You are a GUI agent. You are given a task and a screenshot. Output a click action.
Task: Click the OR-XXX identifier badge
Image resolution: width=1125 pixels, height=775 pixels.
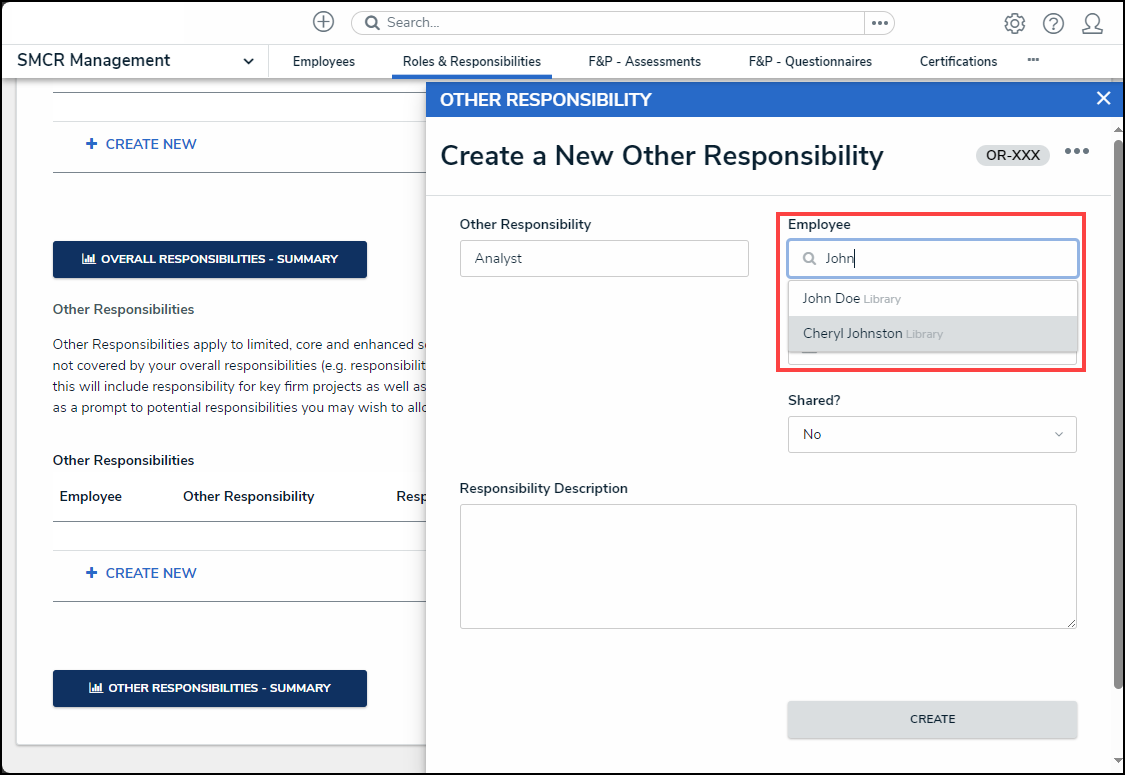pos(1012,155)
